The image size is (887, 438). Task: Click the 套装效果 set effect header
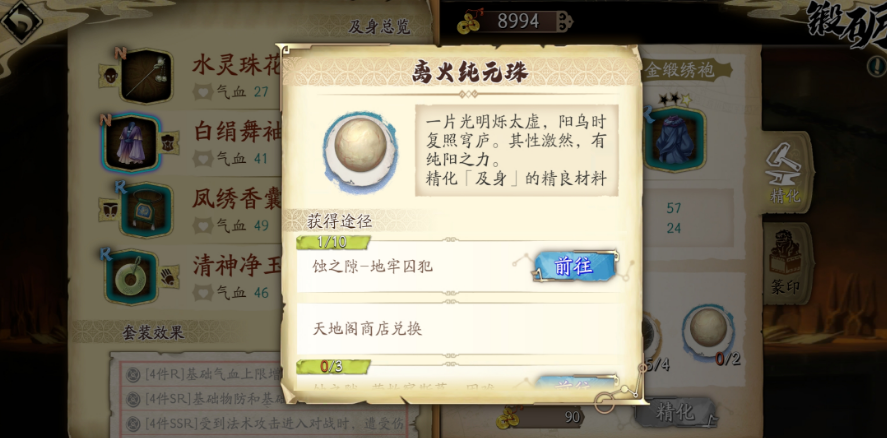point(153,333)
